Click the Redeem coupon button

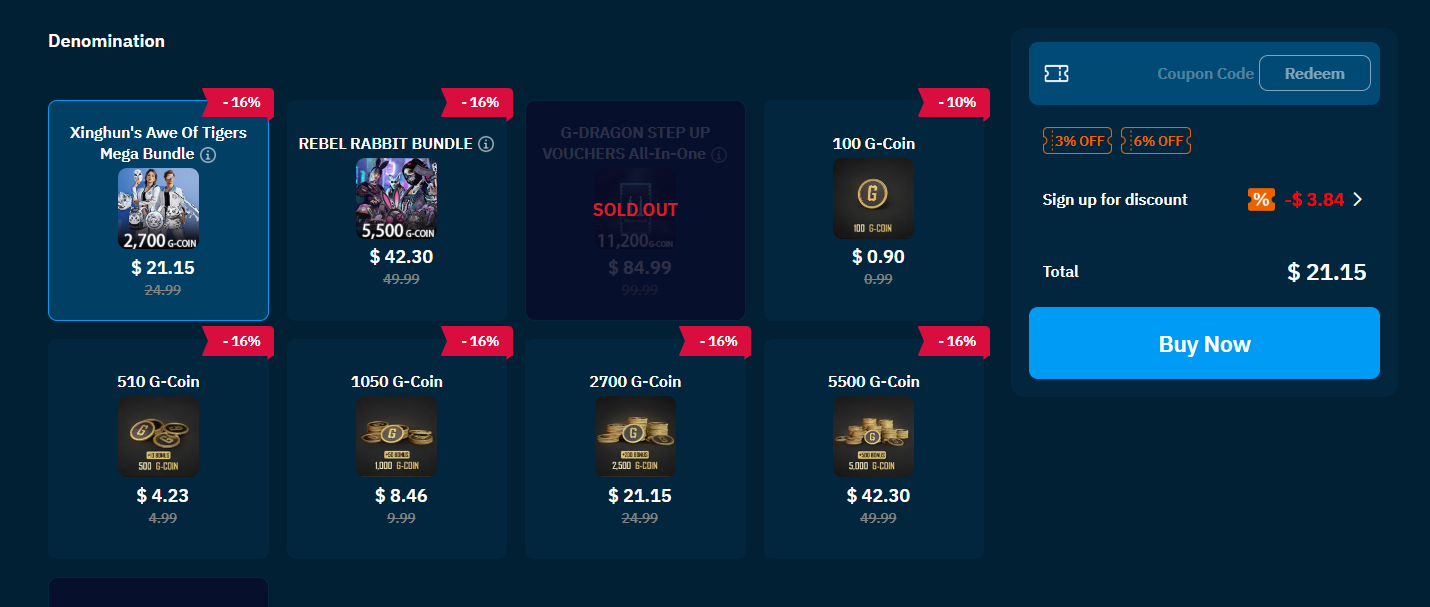(x=1314, y=73)
